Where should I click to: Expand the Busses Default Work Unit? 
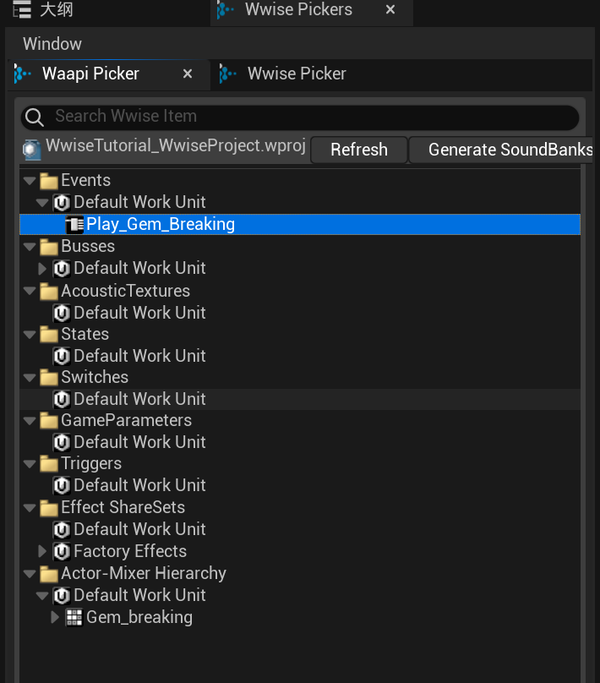click(42, 268)
